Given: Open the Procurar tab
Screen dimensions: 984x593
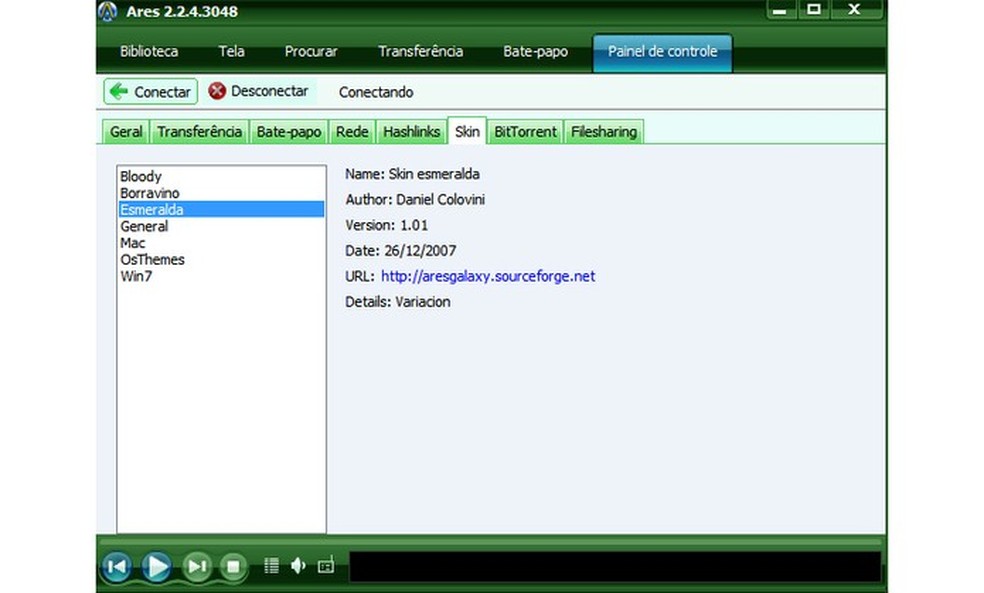Looking at the screenshot, I should [311, 51].
